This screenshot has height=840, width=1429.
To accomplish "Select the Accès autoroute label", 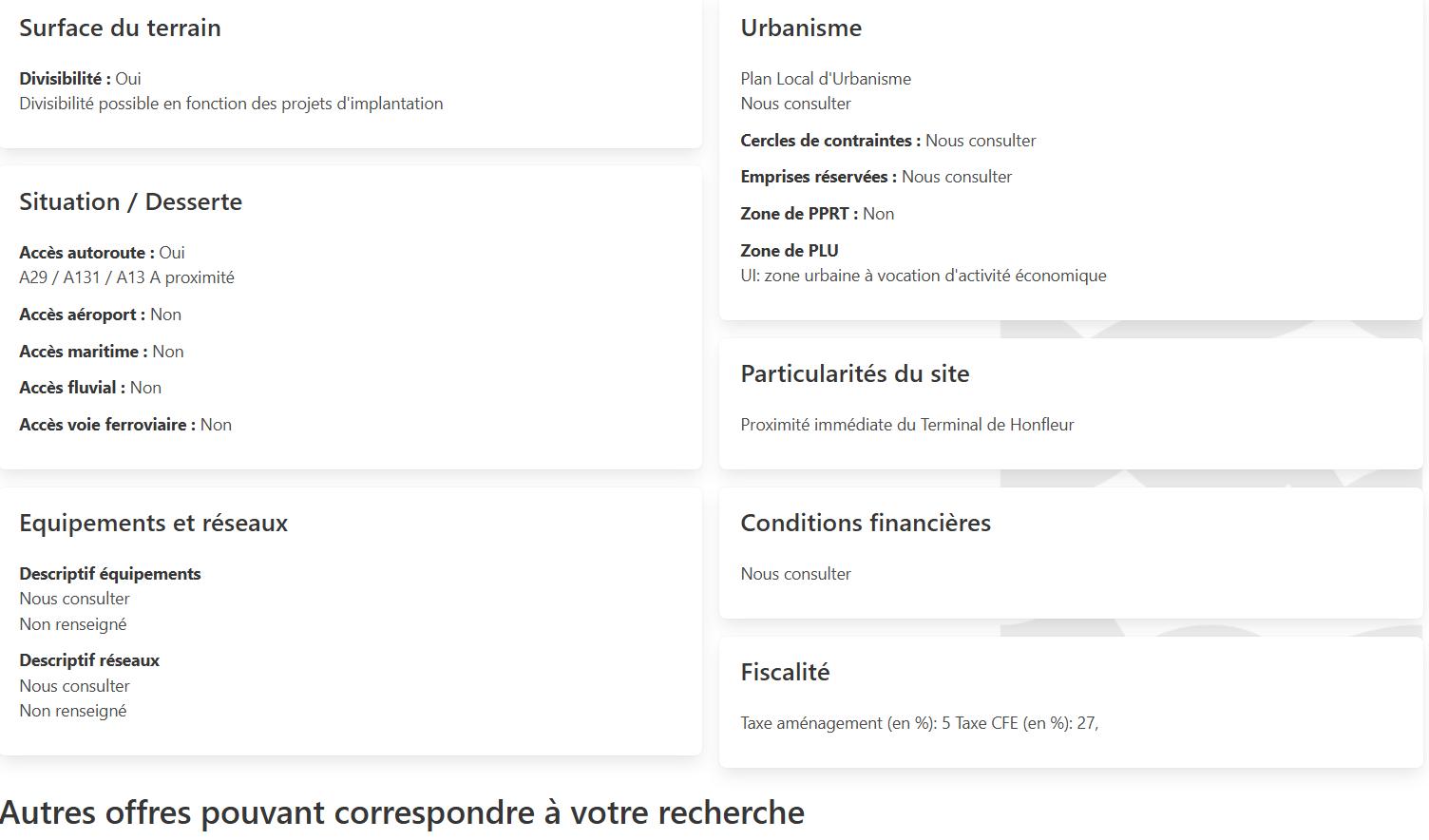I will [86, 253].
